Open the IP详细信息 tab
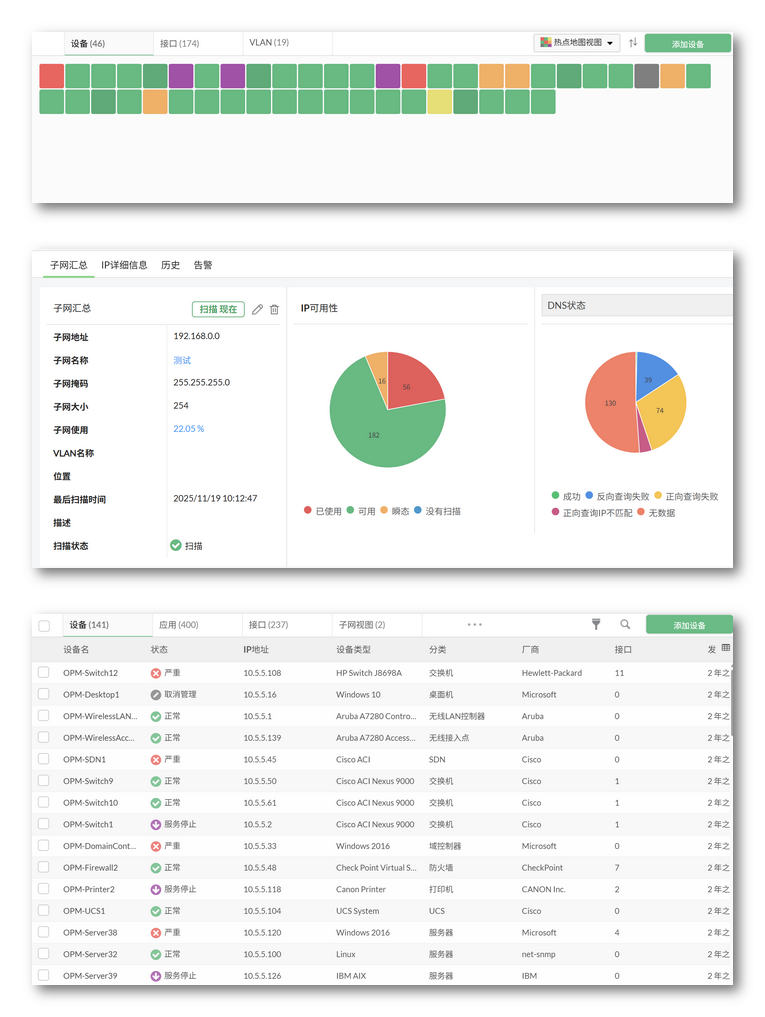 124,265
